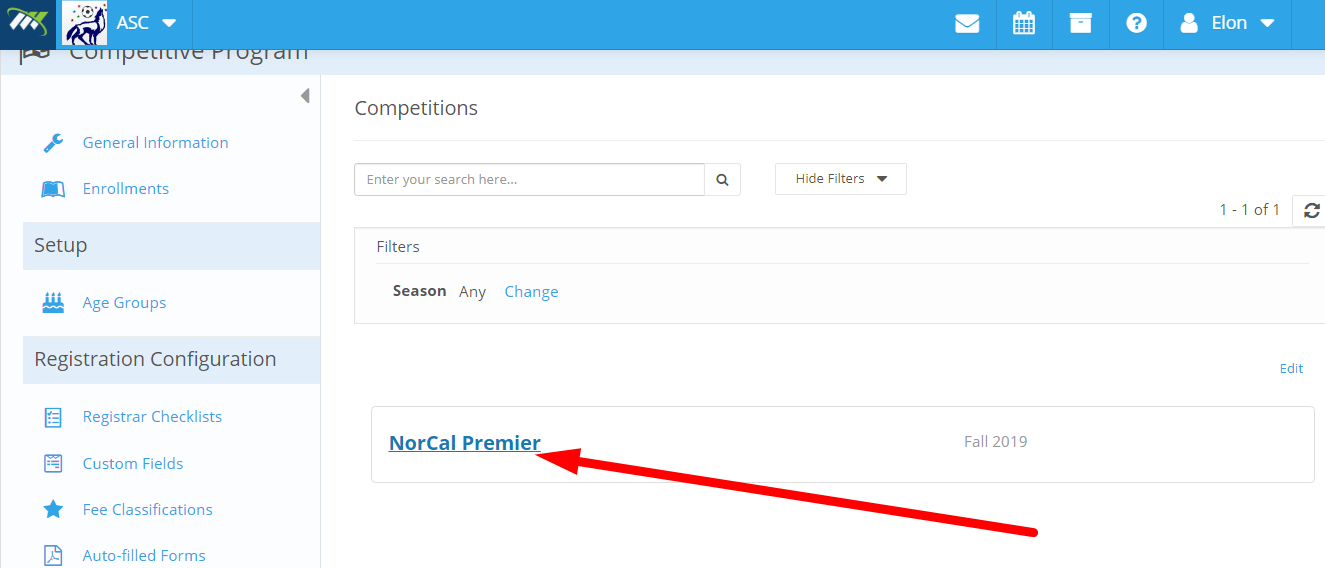Open Custom Fields settings
The image size is (1325, 568).
click(132, 464)
